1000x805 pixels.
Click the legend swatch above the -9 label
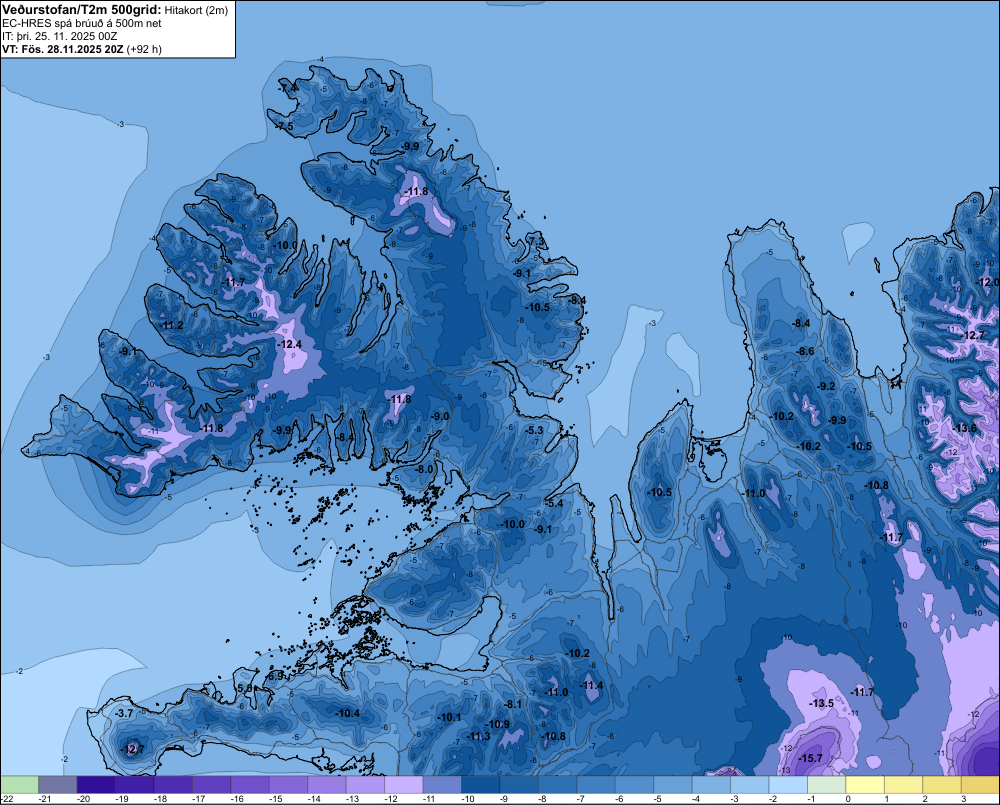point(519,785)
